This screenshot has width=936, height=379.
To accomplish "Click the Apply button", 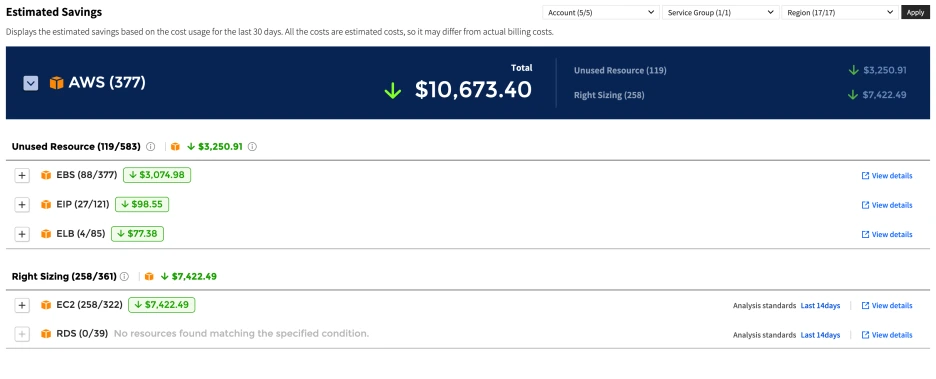I will click(915, 13).
